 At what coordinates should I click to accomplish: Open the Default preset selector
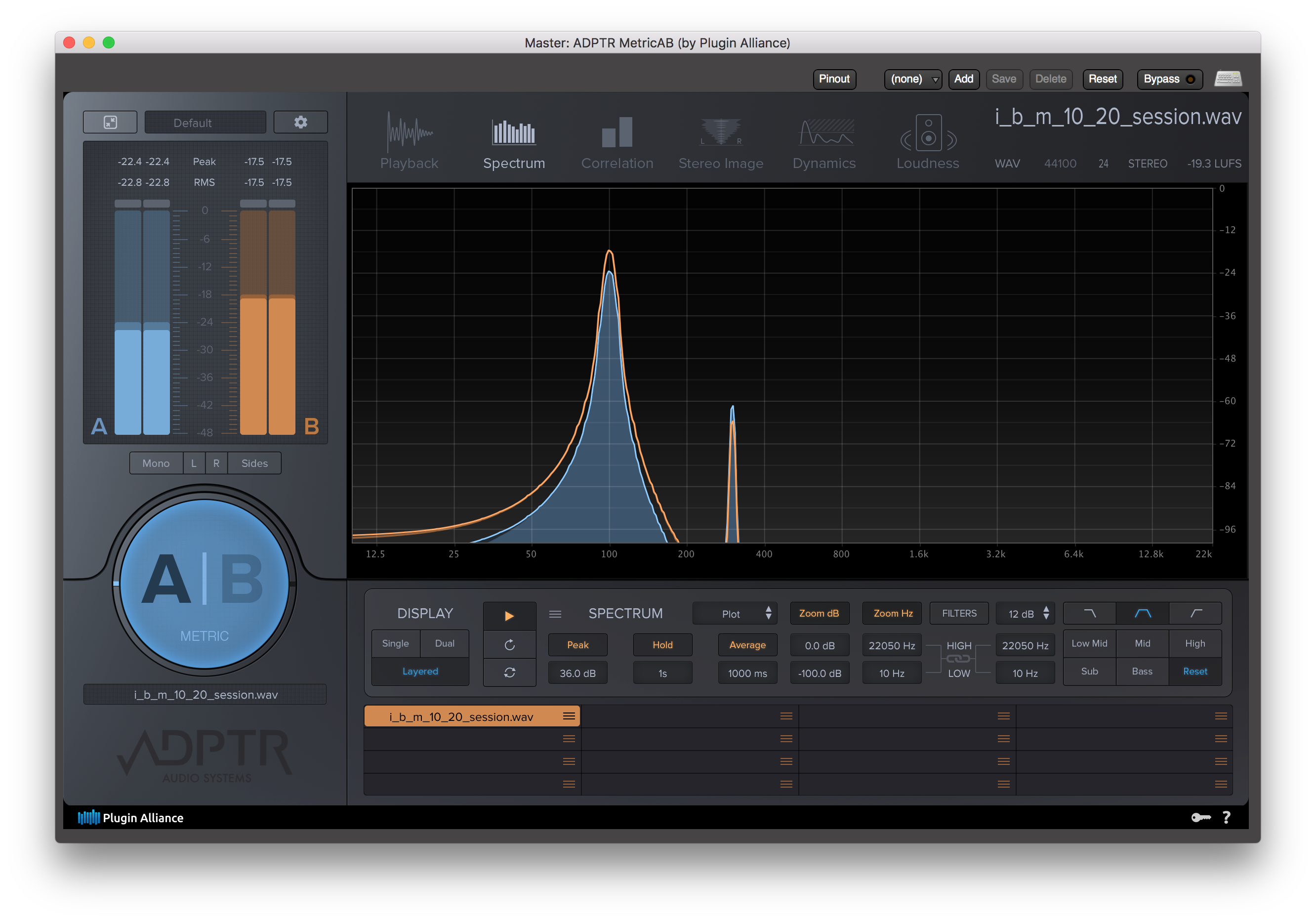pos(205,122)
